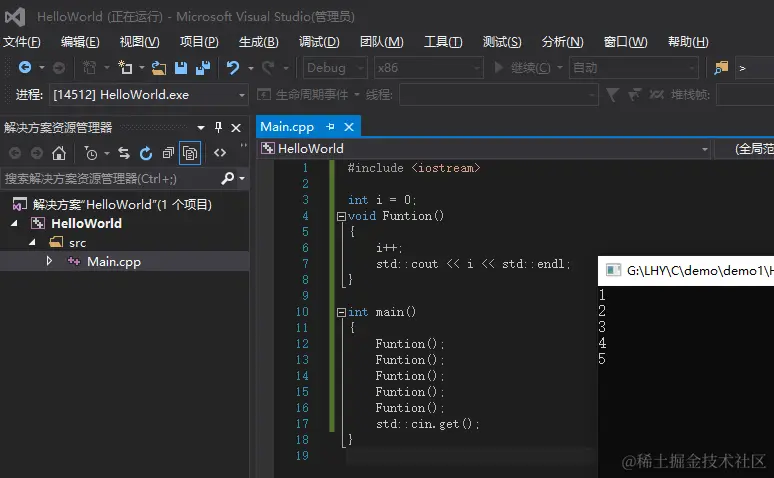Screen dimensions: 774x478
Task: Click the find in files icon
Action: click(721, 68)
